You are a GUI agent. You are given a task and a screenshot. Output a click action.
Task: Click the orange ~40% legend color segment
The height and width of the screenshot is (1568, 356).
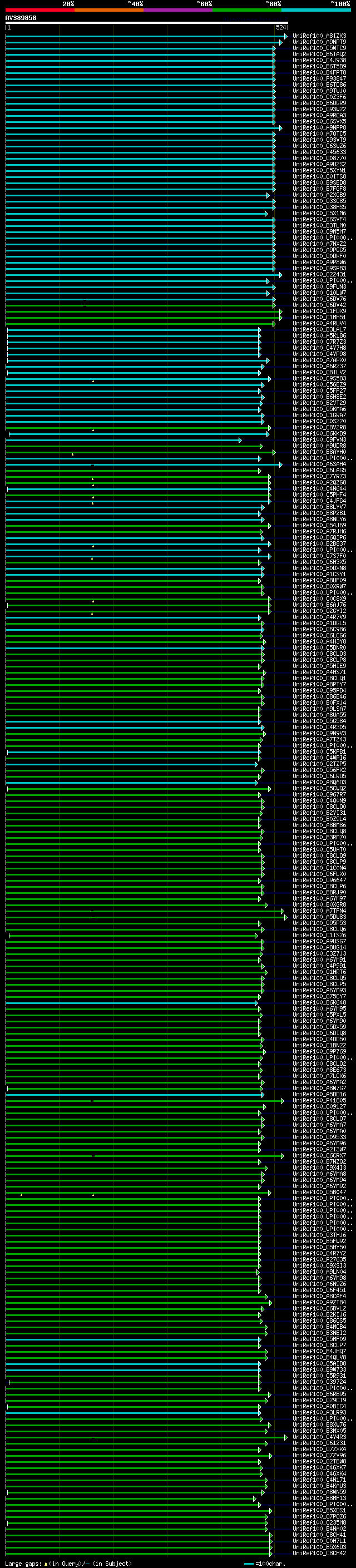[109, 10]
